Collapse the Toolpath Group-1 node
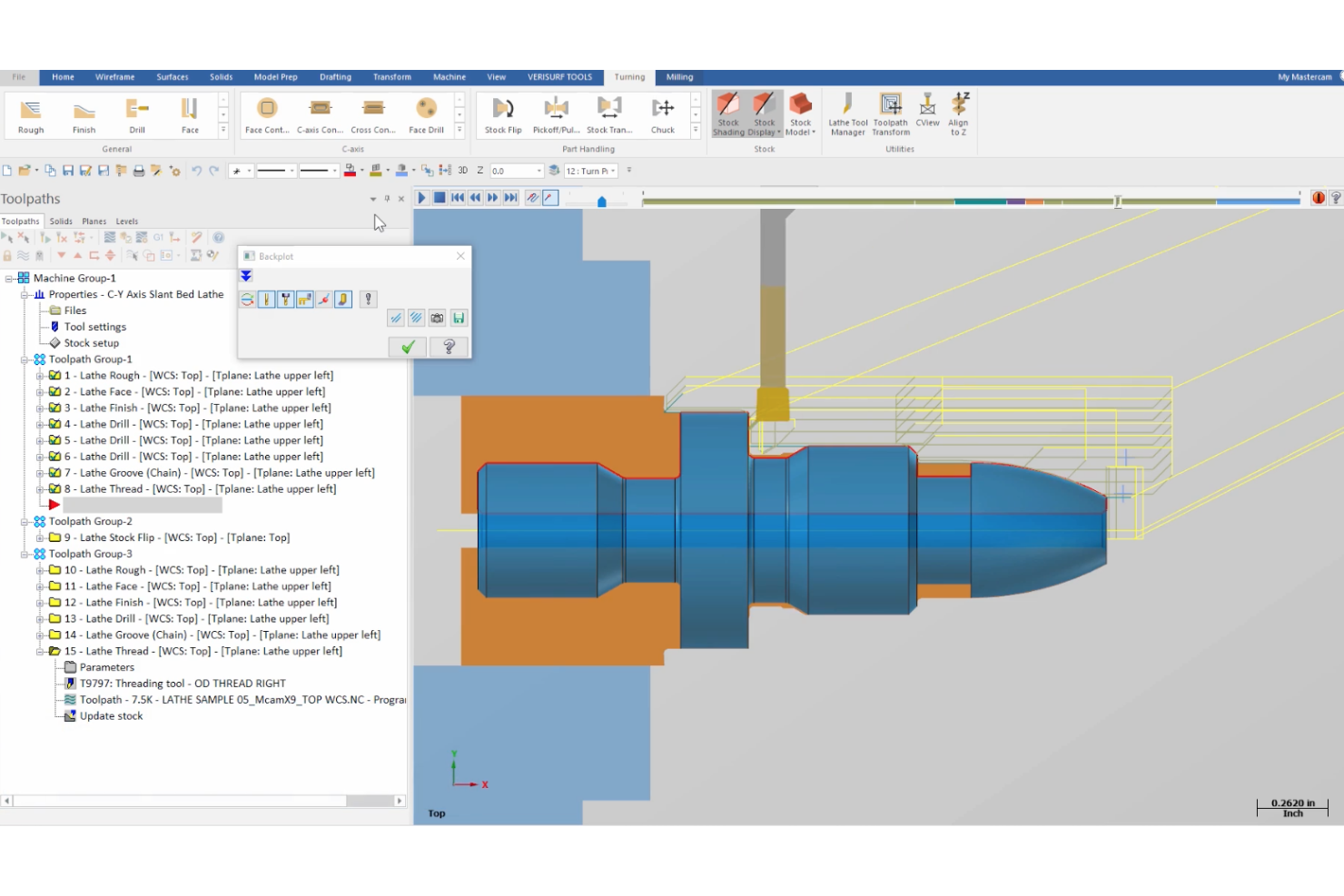This screenshot has width=1344, height=896. click(25, 359)
